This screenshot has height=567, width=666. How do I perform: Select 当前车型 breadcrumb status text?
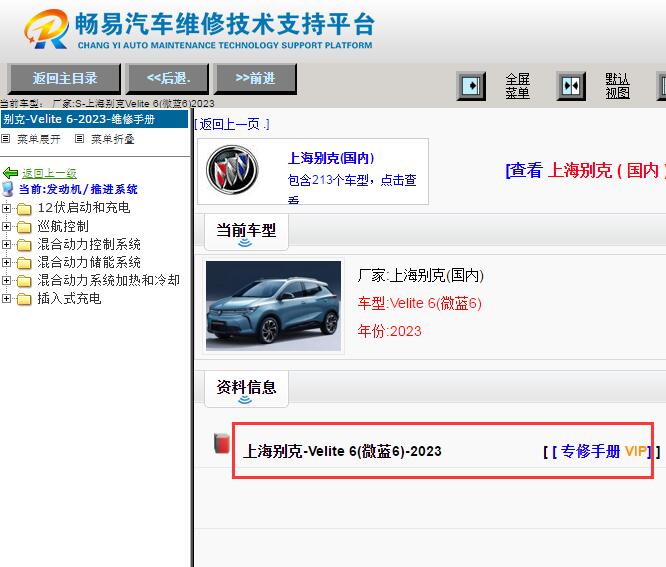(107, 103)
